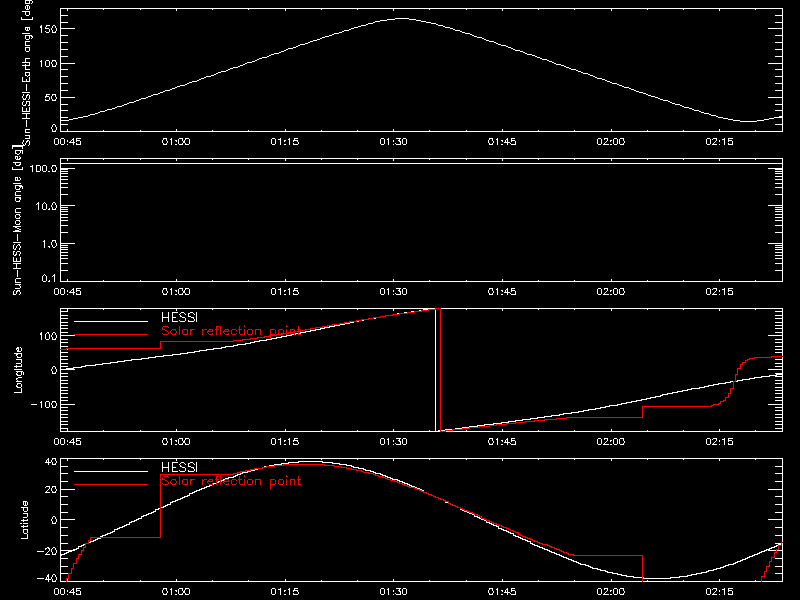
Task: Click the 0 tick on Latitude plot
Action: point(55,520)
